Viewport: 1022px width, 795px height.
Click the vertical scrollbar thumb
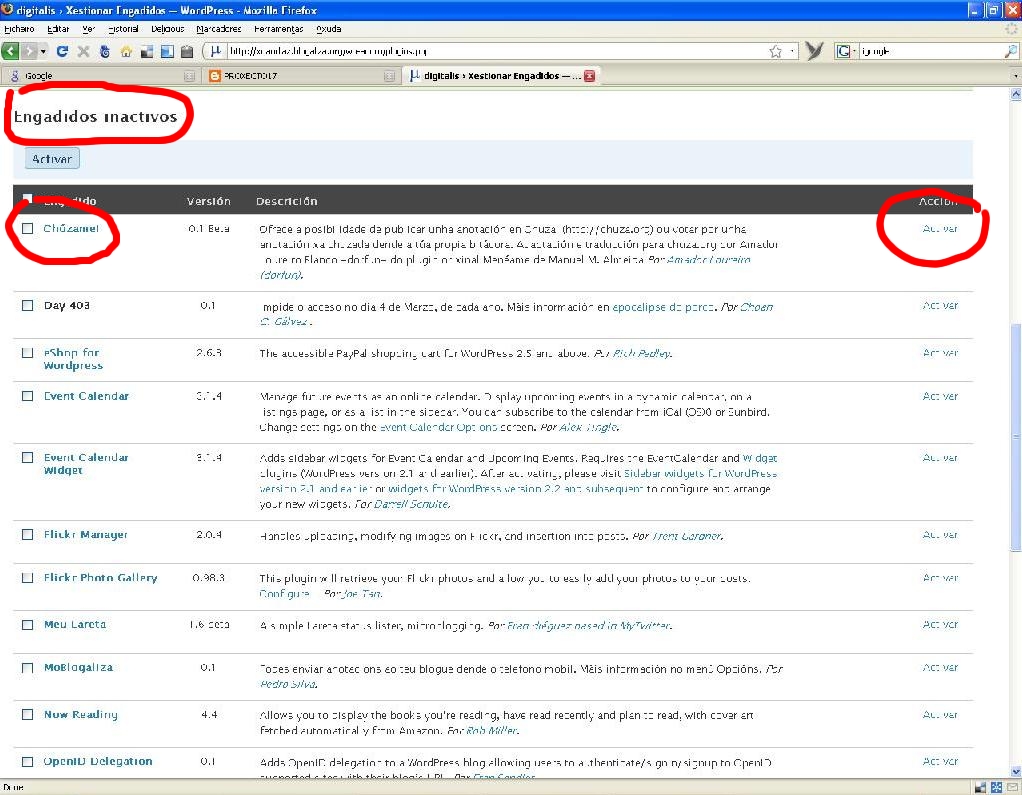pyautogui.click(x=1015, y=437)
